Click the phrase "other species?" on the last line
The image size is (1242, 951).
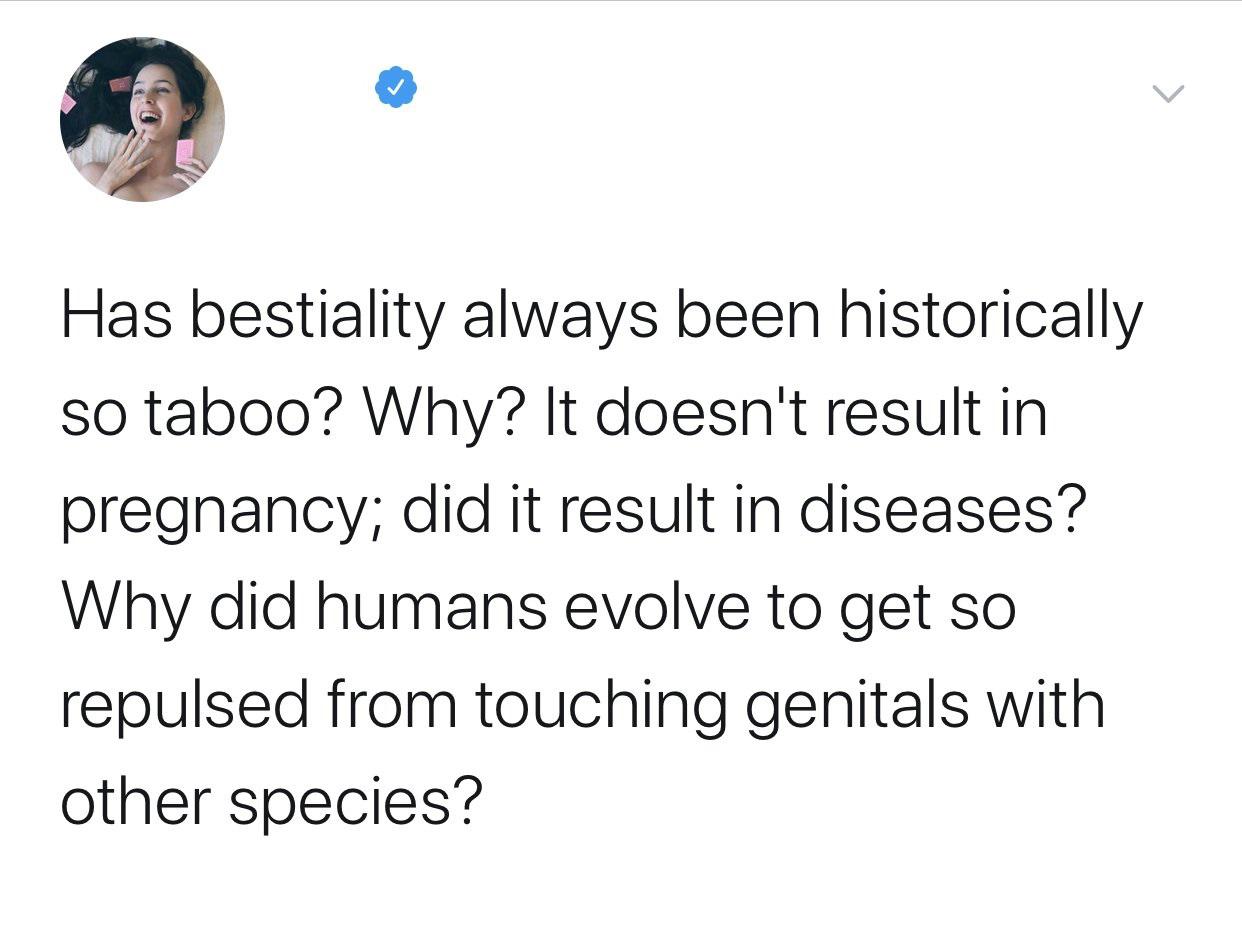click(x=271, y=803)
